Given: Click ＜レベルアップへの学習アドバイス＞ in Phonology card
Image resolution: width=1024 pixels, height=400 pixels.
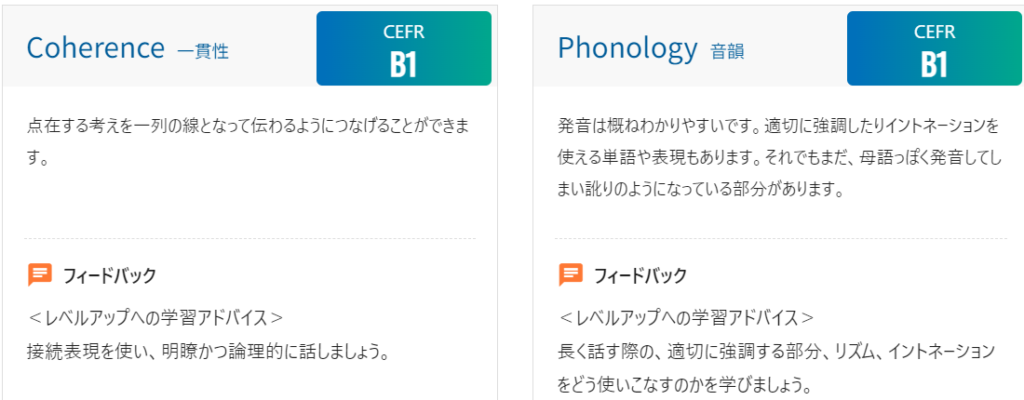Looking at the screenshot, I should (x=687, y=318).
